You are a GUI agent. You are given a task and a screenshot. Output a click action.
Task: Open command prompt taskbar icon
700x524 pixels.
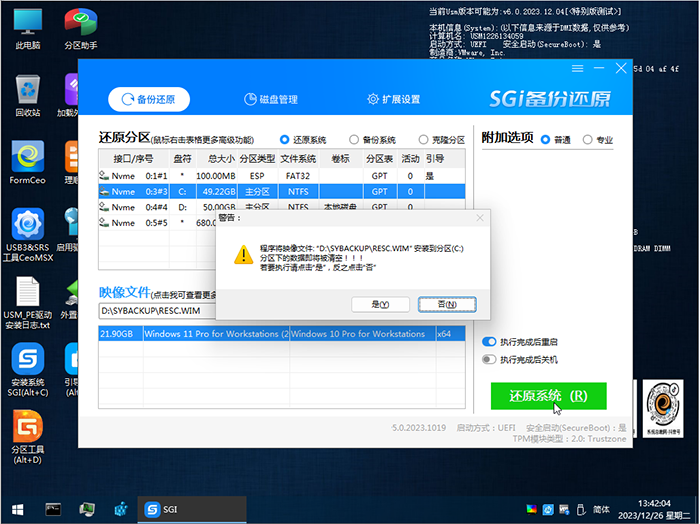click(53, 509)
